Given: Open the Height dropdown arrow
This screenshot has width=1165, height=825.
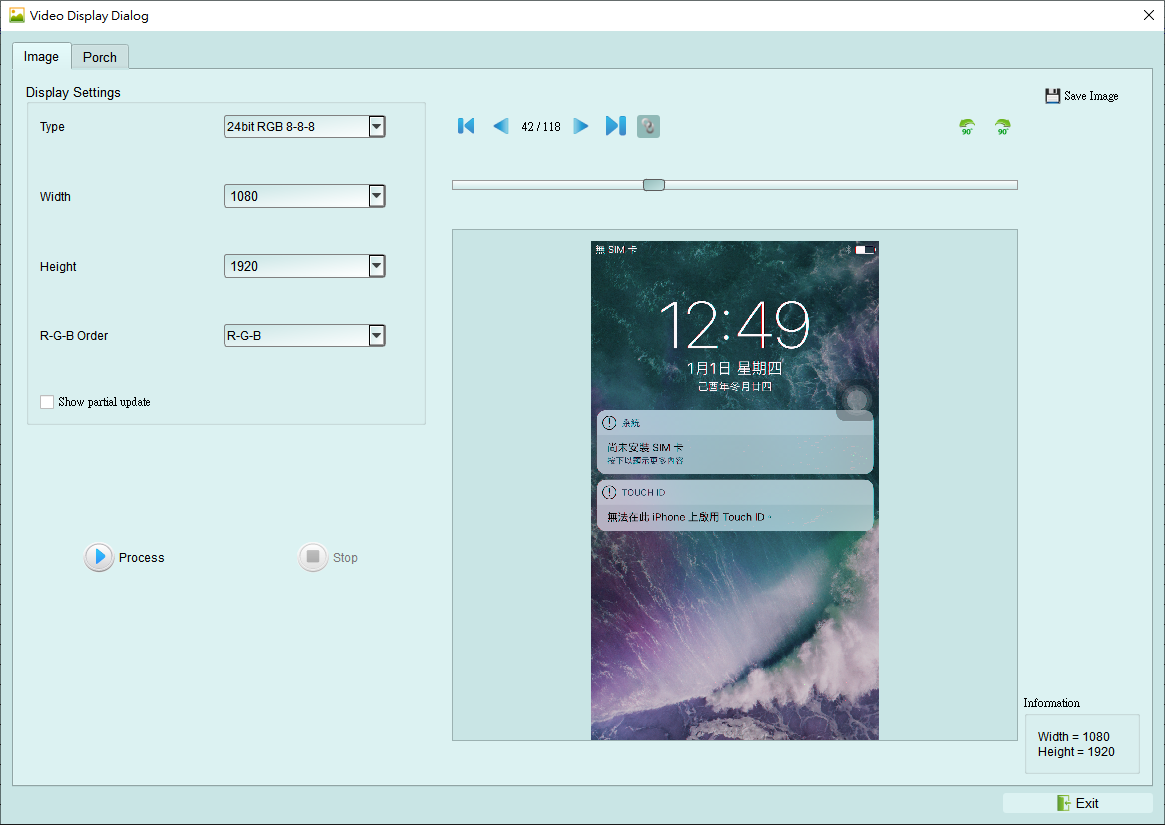Looking at the screenshot, I should click(377, 266).
